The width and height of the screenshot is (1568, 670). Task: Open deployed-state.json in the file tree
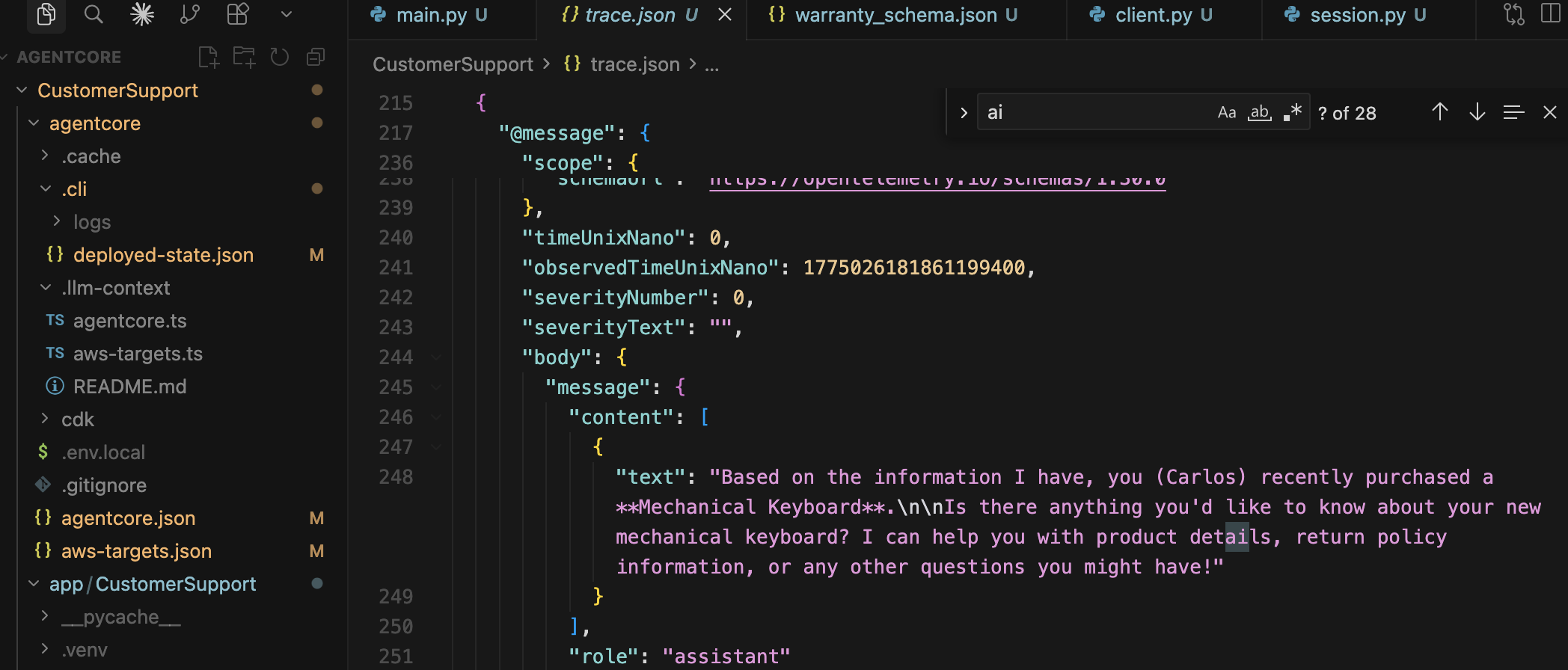point(163,255)
